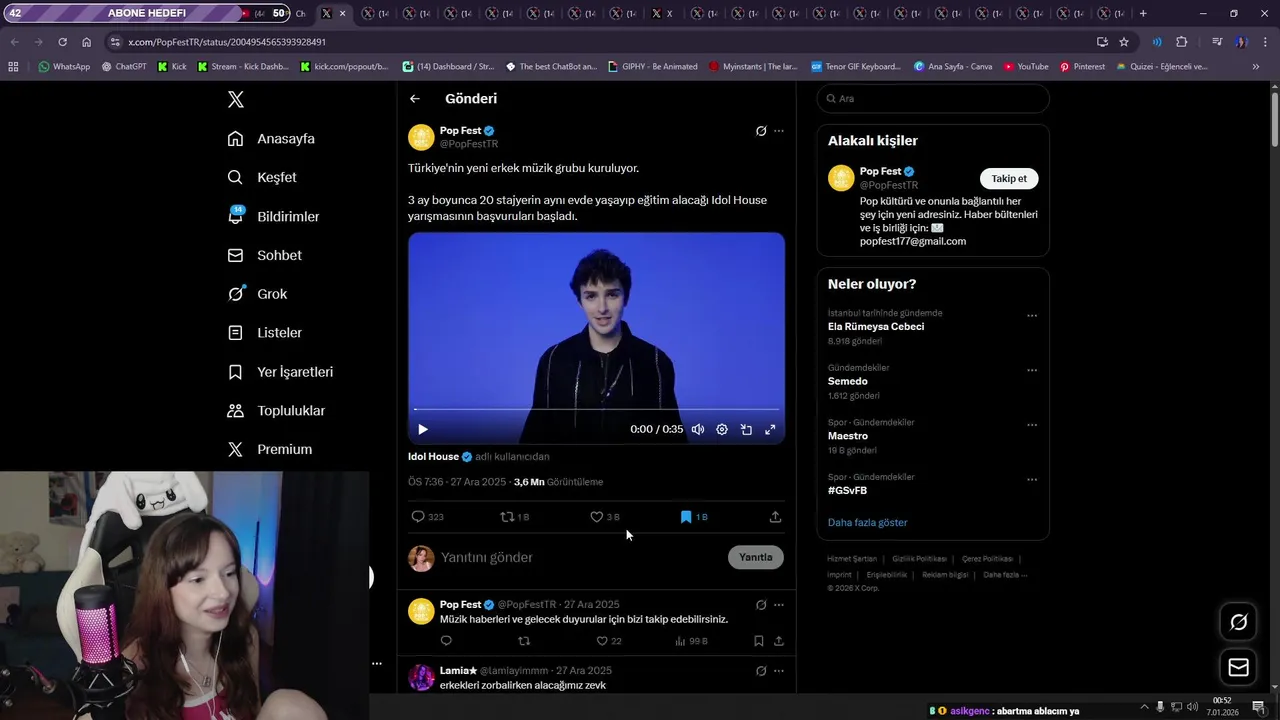Open more options for Maestro trend
1280x720 pixels.
[x=1032, y=425]
